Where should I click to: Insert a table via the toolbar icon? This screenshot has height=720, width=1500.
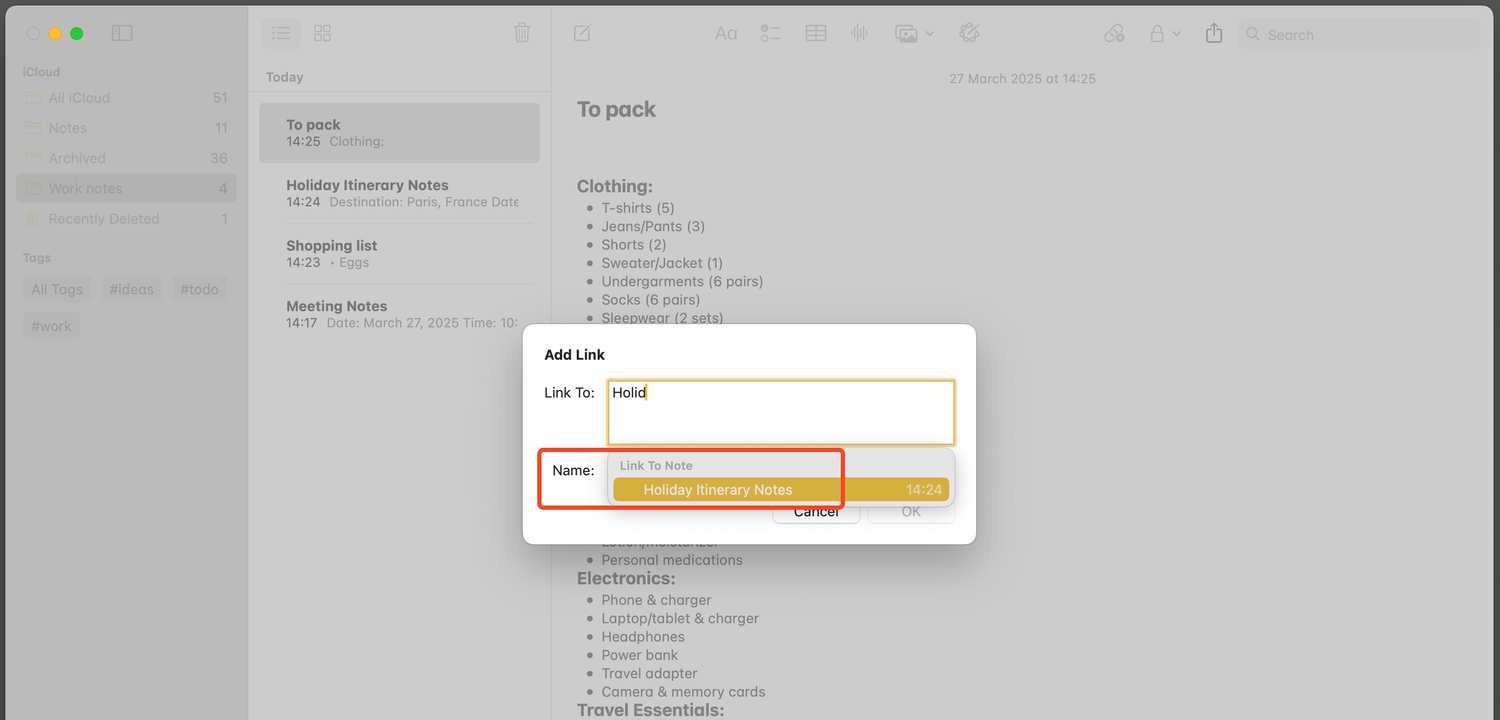click(x=816, y=33)
